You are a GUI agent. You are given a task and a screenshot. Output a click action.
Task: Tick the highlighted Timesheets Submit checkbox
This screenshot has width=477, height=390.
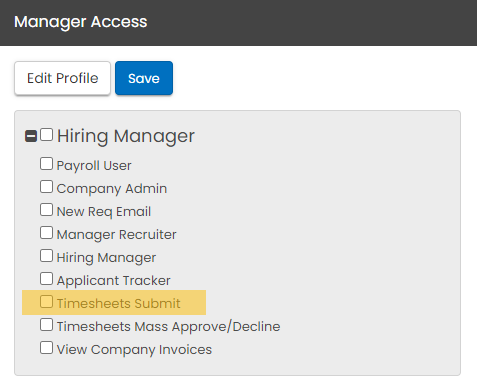coord(46,302)
